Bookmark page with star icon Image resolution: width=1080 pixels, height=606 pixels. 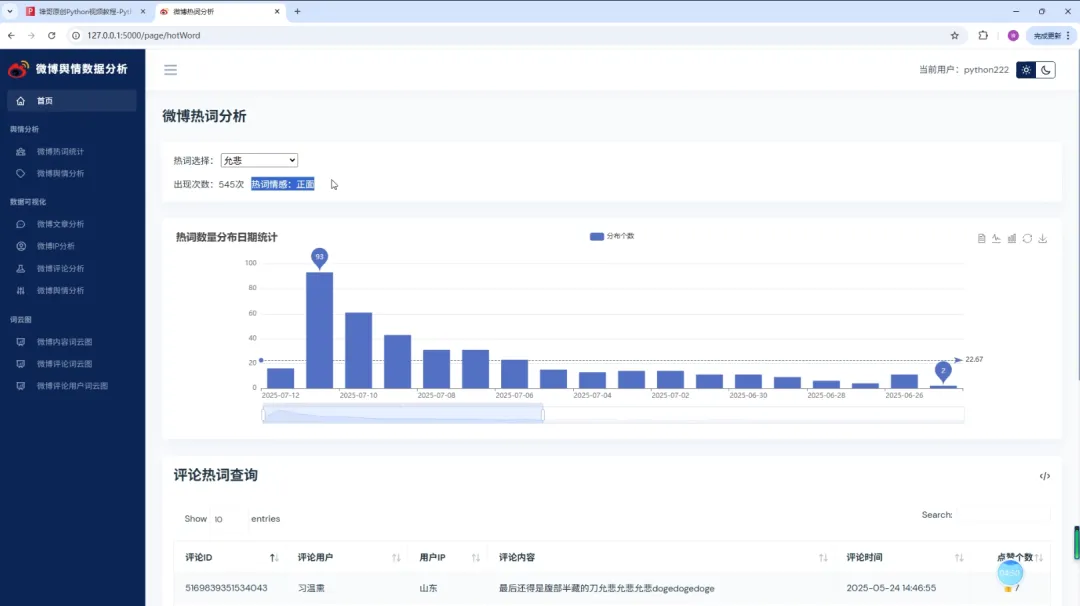tap(955, 35)
